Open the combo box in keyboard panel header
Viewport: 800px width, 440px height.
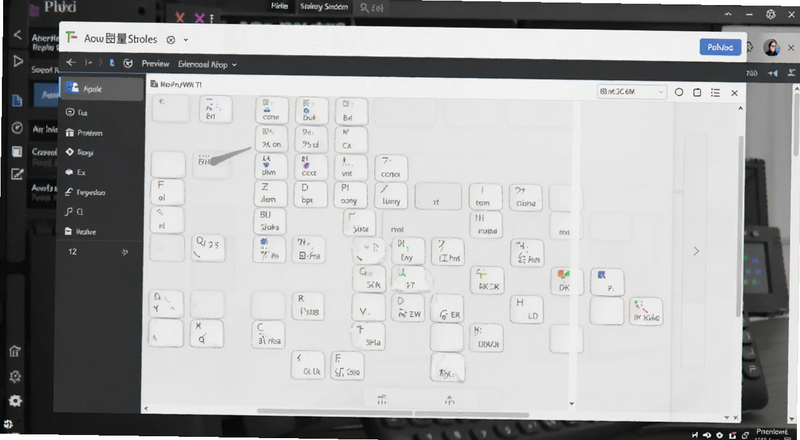coord(632,92)
